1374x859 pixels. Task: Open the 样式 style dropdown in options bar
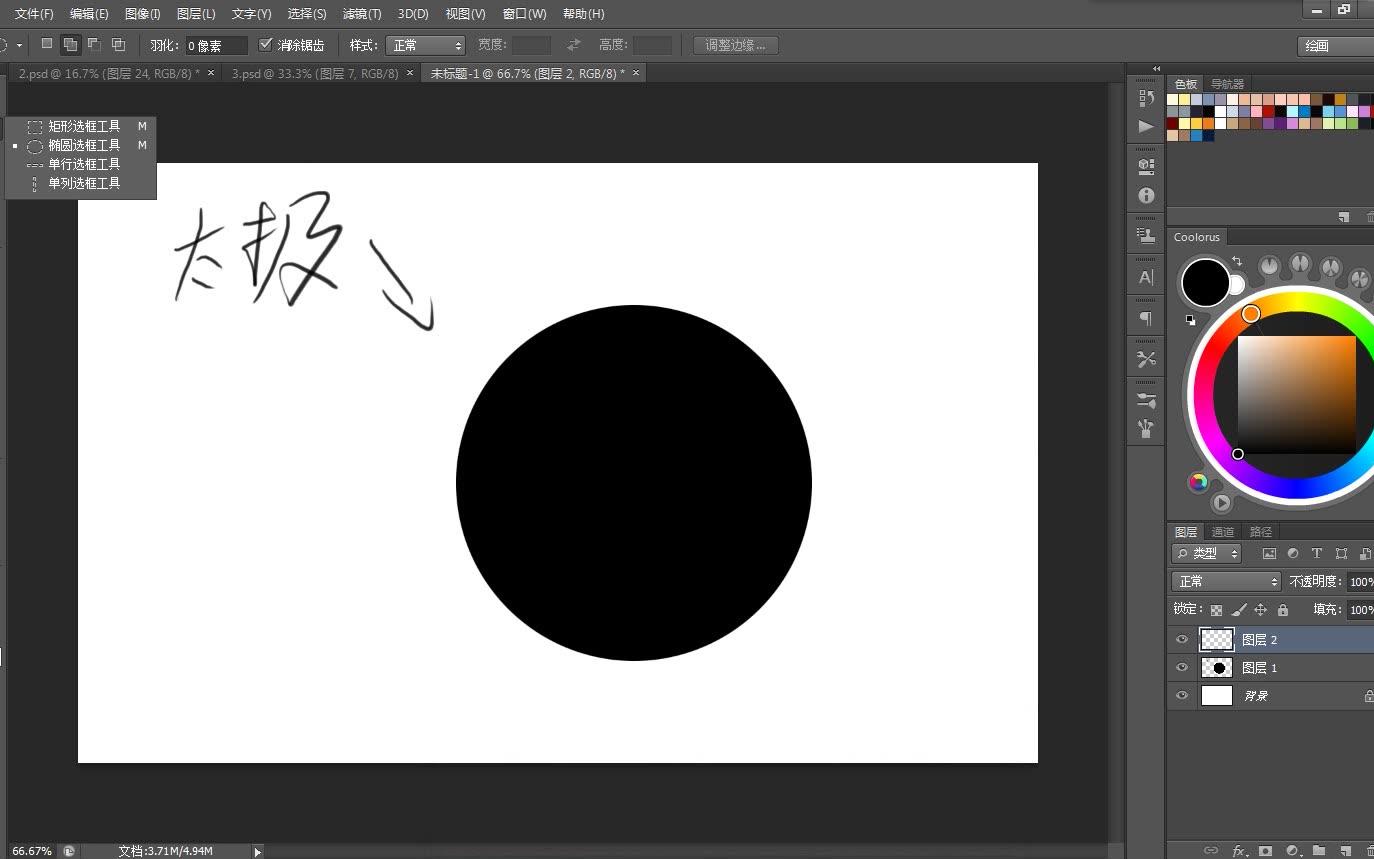[x=425, y=45]
